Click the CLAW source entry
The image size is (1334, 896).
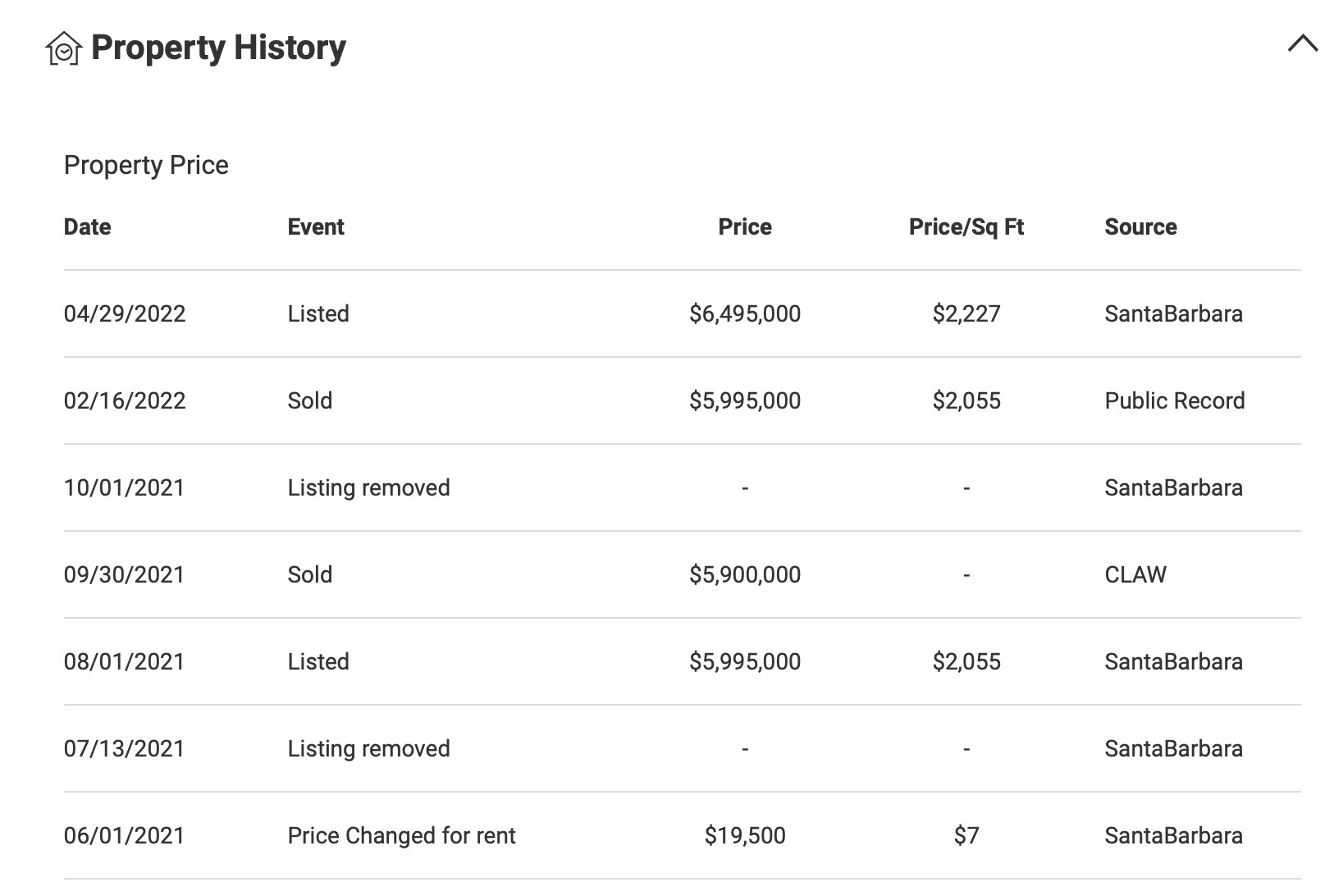tap(1135, 575)
